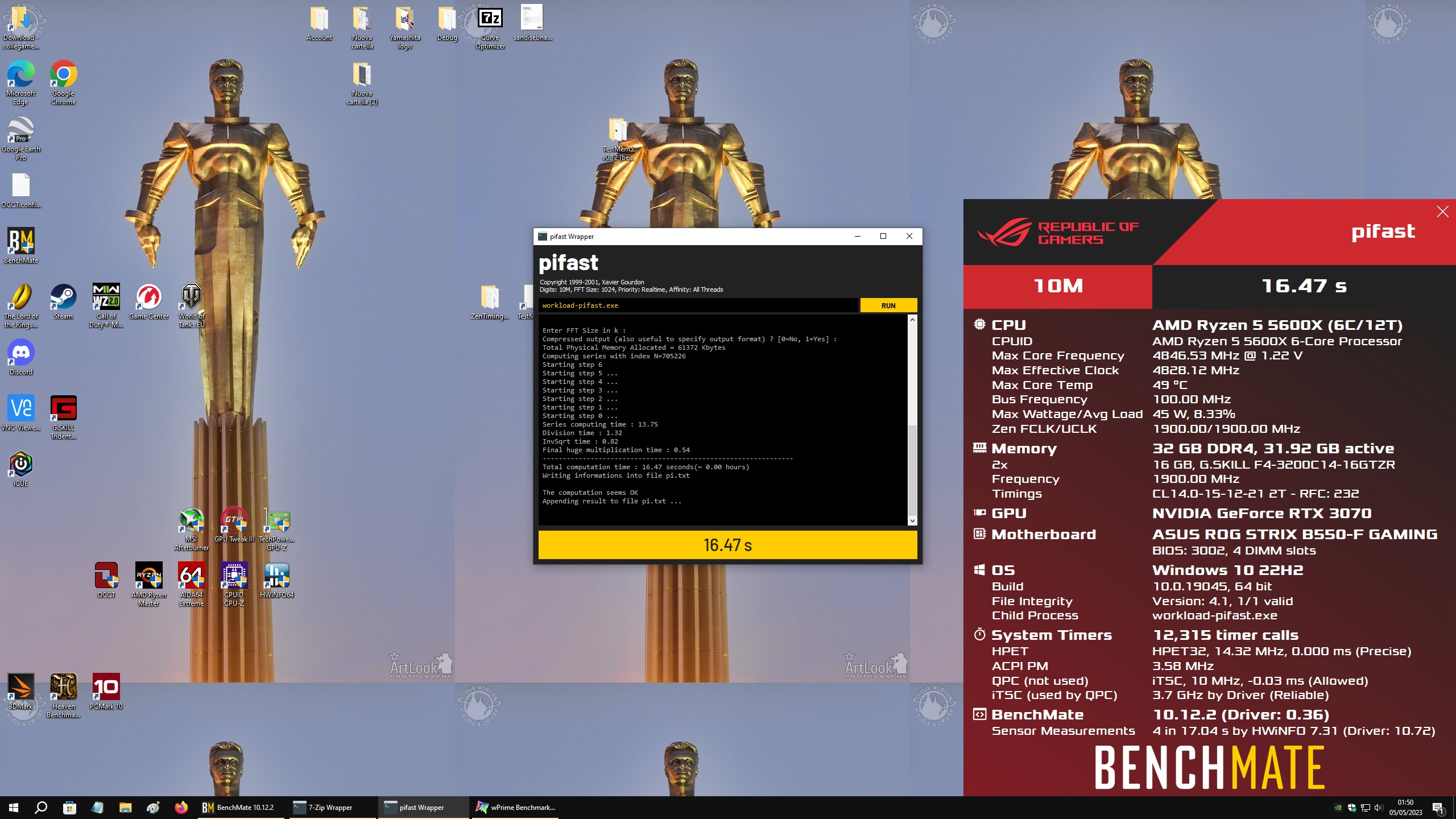This screenshot has height=819, width=1456.
Task: Click the NVIDIA GeForce RTX 3070 text
Action: (x=1261, y=513)
